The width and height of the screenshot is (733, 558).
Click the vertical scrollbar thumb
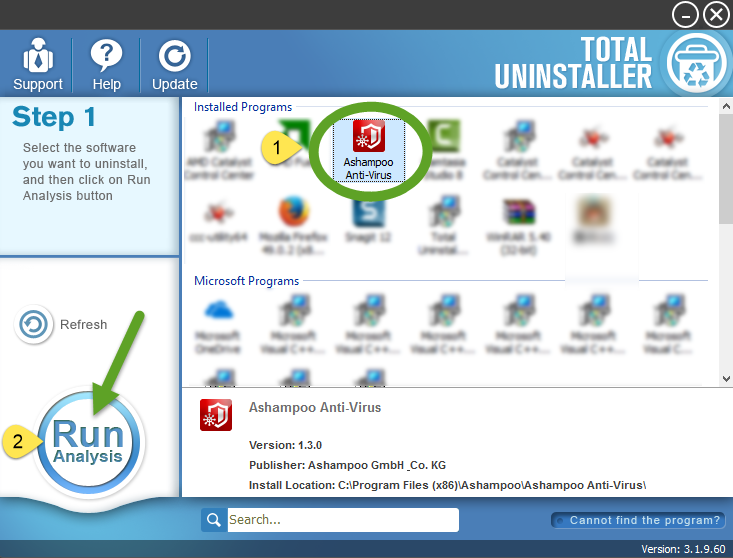tap(726, 169)
